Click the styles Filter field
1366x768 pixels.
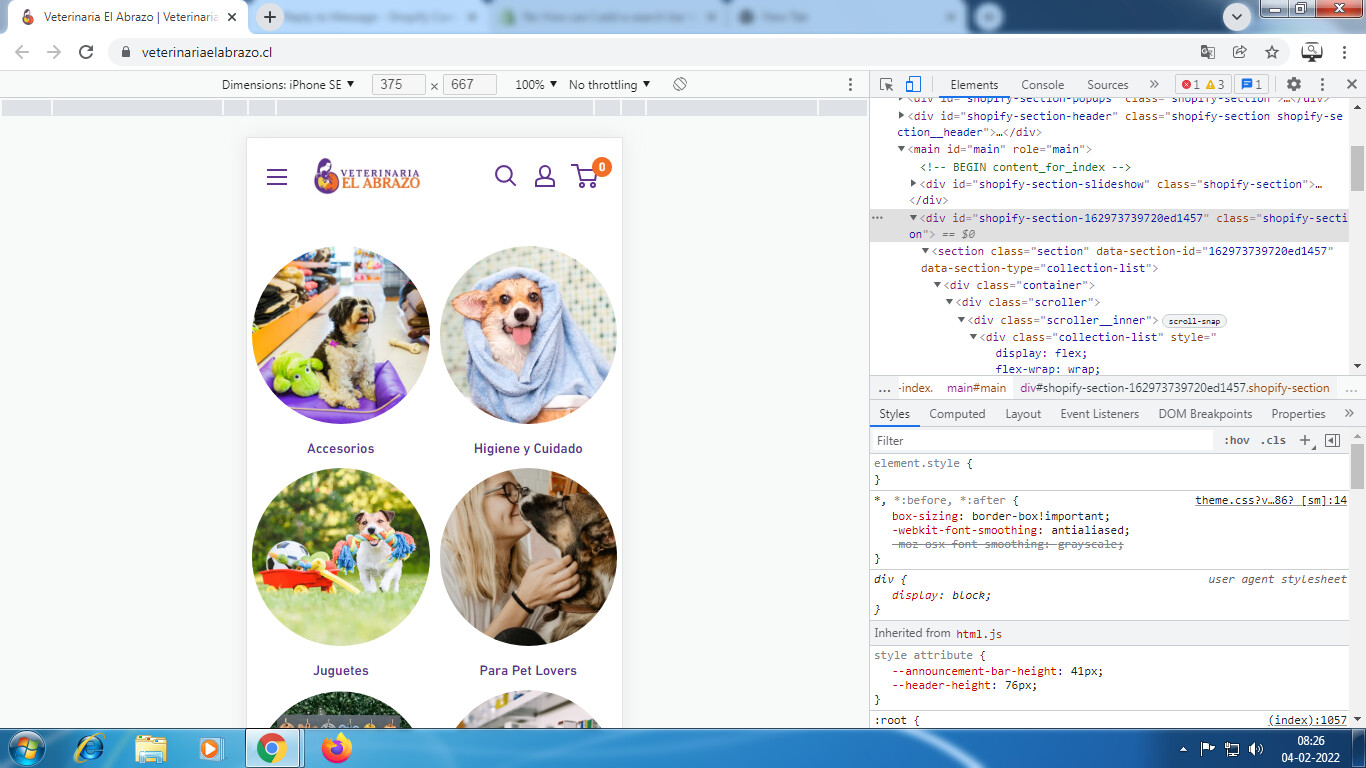(1042, 440)
